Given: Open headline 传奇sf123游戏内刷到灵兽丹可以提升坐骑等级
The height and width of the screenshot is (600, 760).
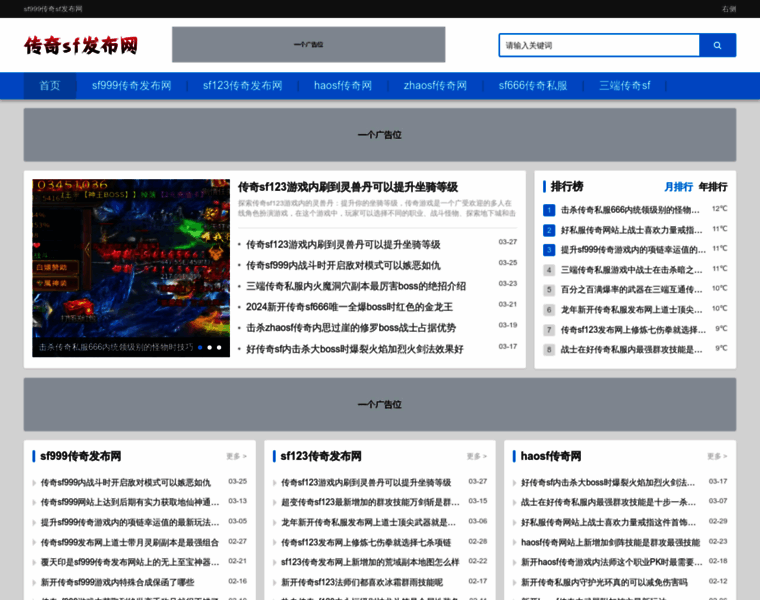Looking at the screenshot, I should [x=348, y=187].
